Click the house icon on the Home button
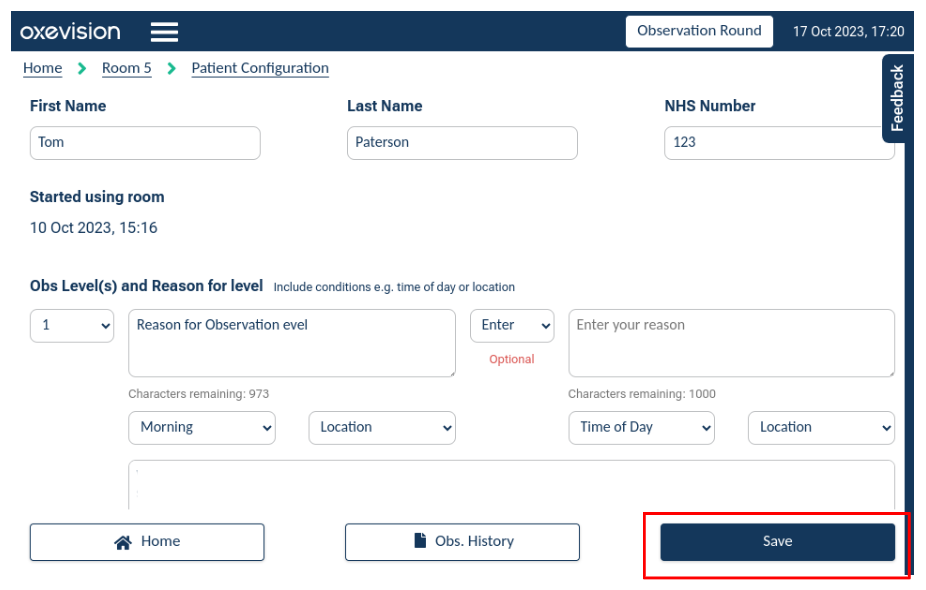 coord(121,541)
